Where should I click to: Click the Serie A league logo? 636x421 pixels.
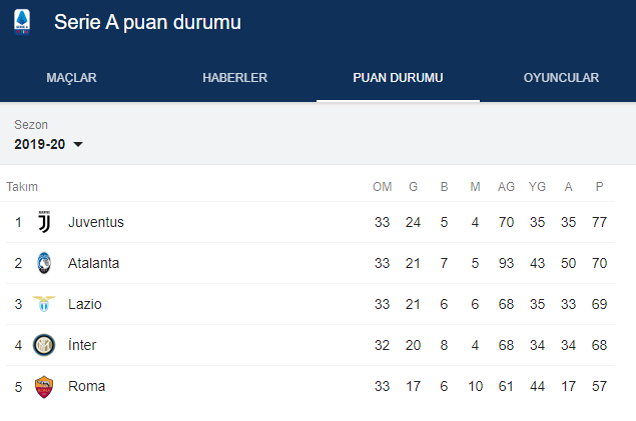[x=22, y=22]
